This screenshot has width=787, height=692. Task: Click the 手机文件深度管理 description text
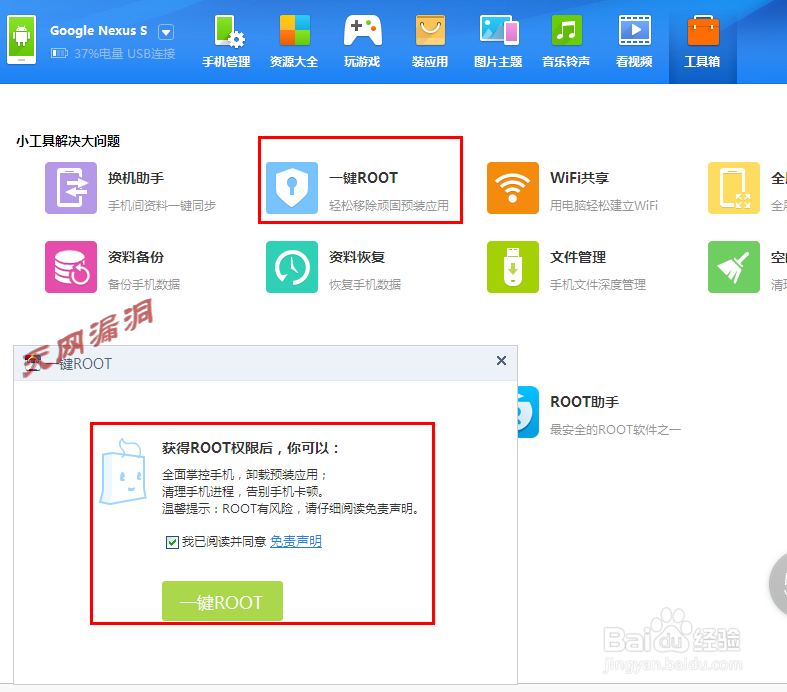[x=598, y=285]
